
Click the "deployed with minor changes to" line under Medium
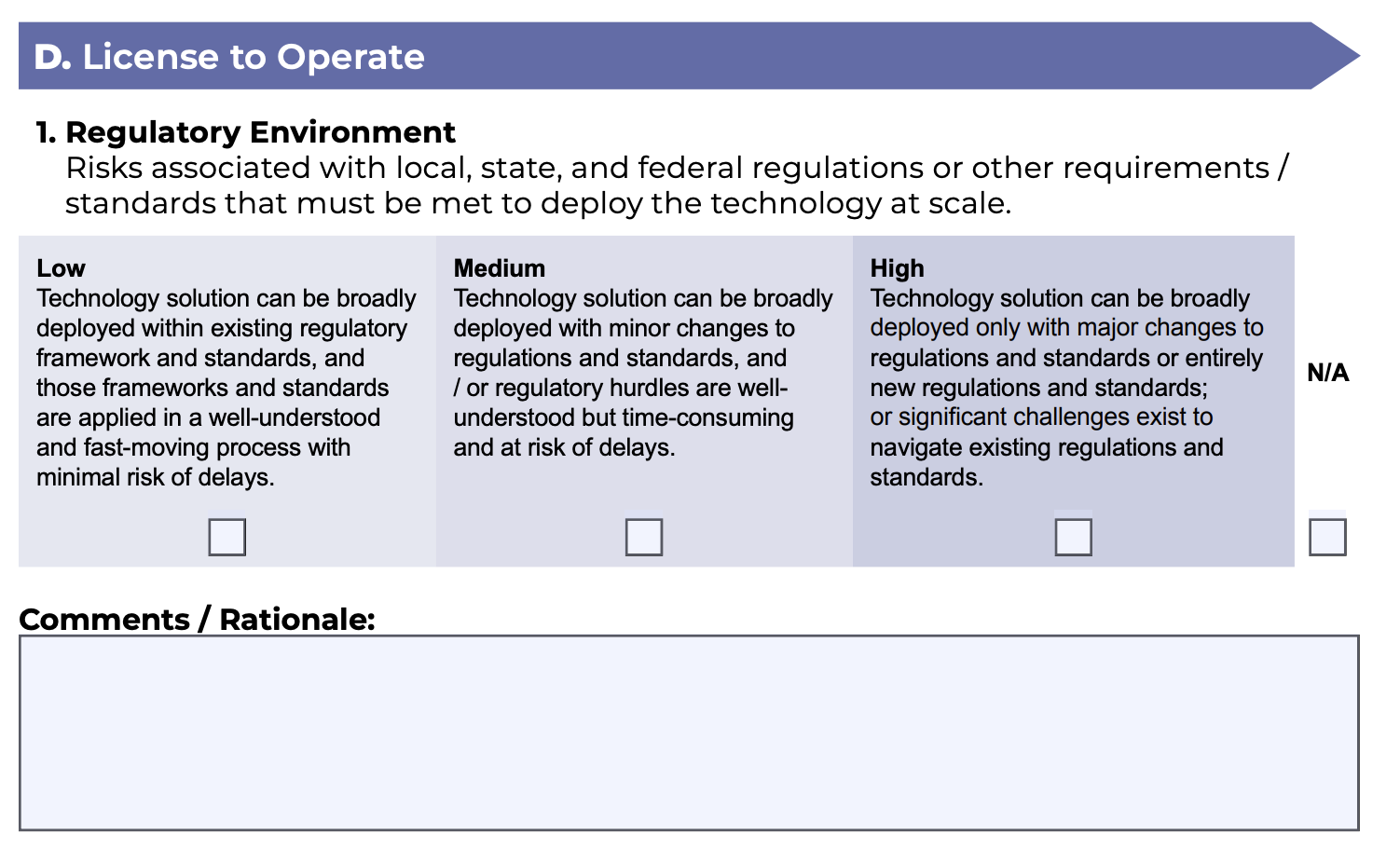[625, 328]
